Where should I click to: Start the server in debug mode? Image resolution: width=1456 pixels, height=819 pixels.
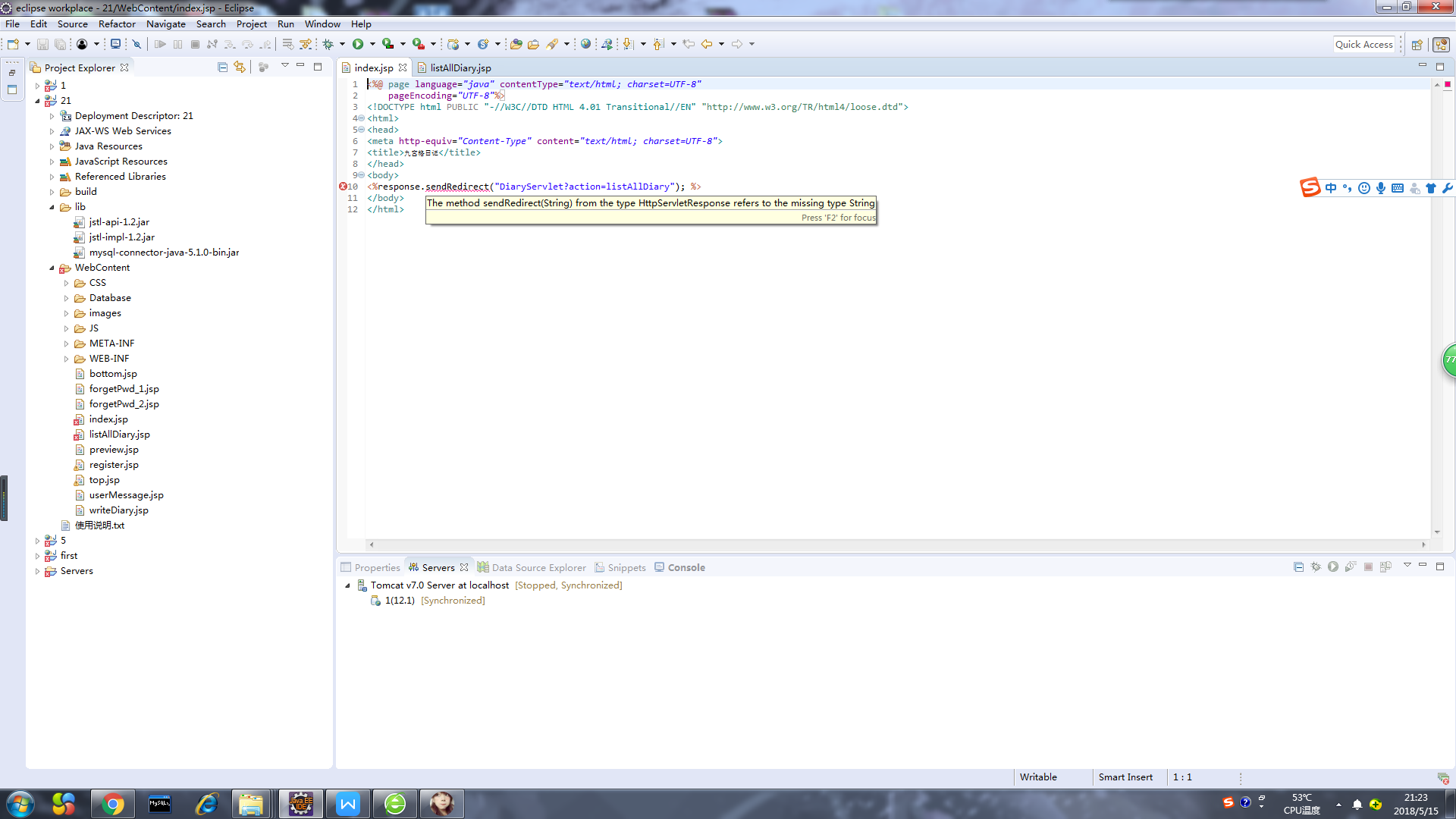click(x=1316, y=566)
